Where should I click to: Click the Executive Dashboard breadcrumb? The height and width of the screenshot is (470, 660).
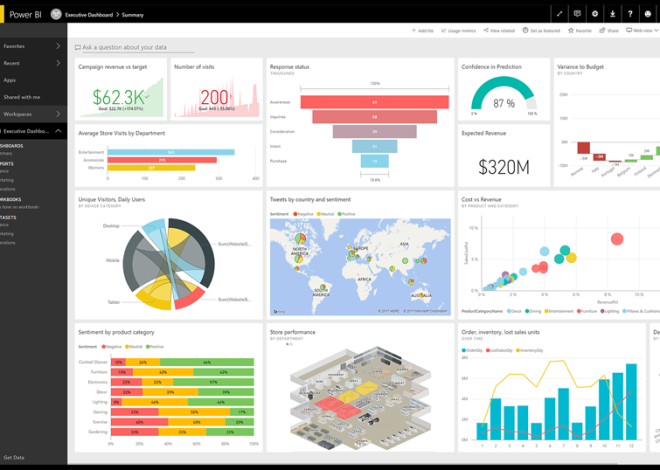coord(89,15)
